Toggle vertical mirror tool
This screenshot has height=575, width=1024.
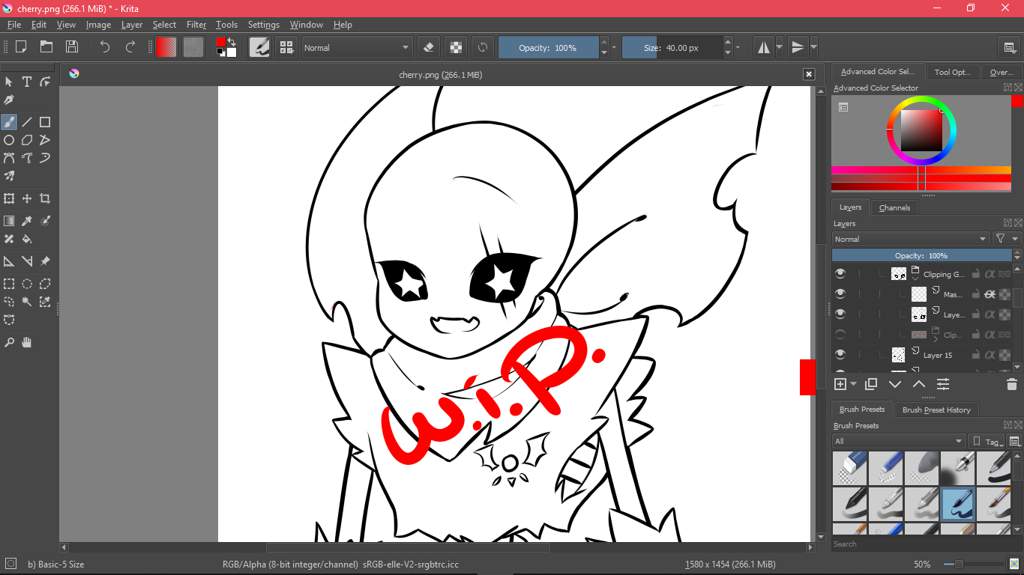797,47
